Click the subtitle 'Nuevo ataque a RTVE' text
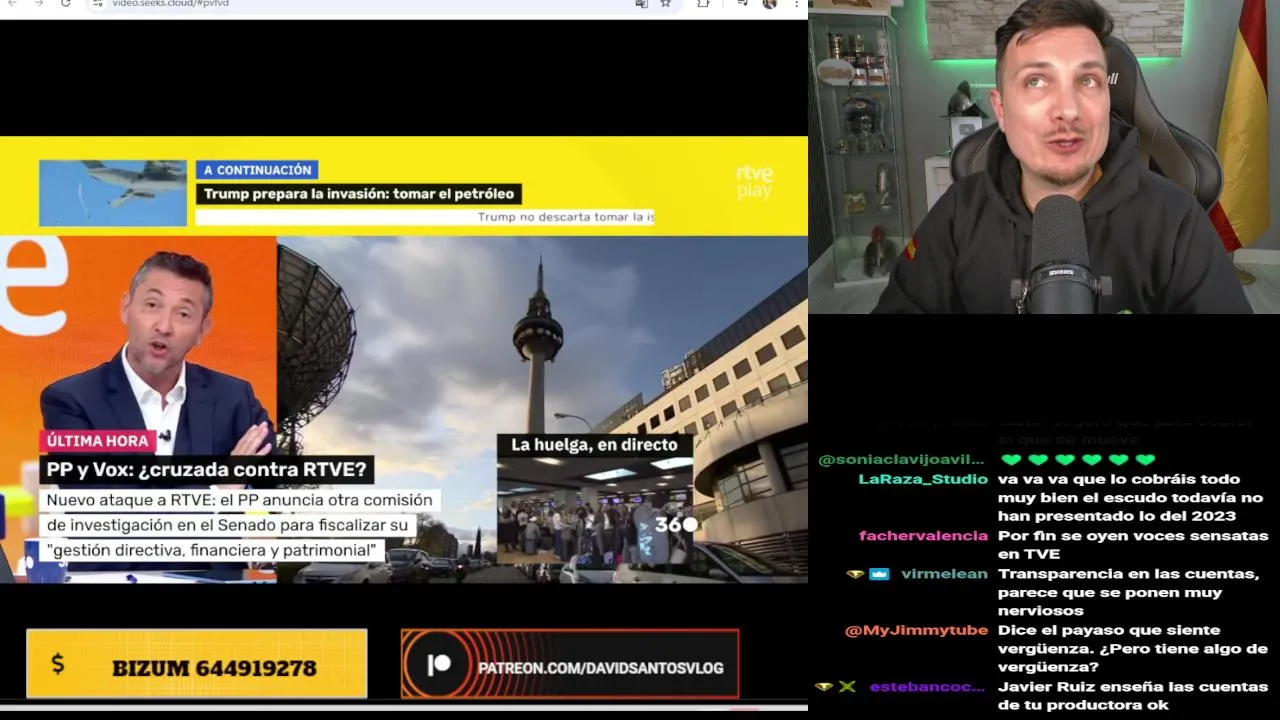Viewport: 1280px width, 720px height. [x=239, y=525]
